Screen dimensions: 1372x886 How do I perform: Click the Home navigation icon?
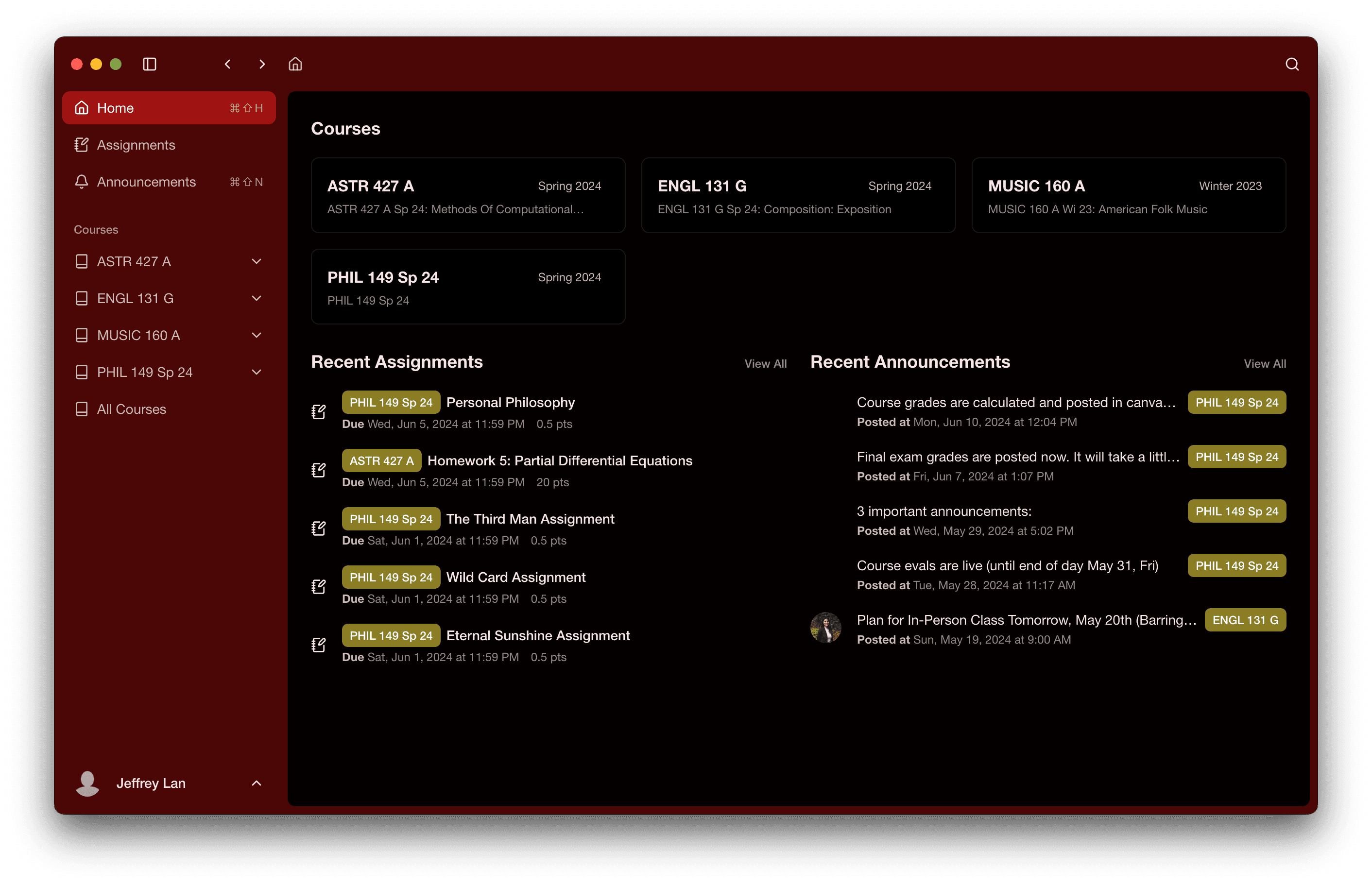(x=82, y=107)
